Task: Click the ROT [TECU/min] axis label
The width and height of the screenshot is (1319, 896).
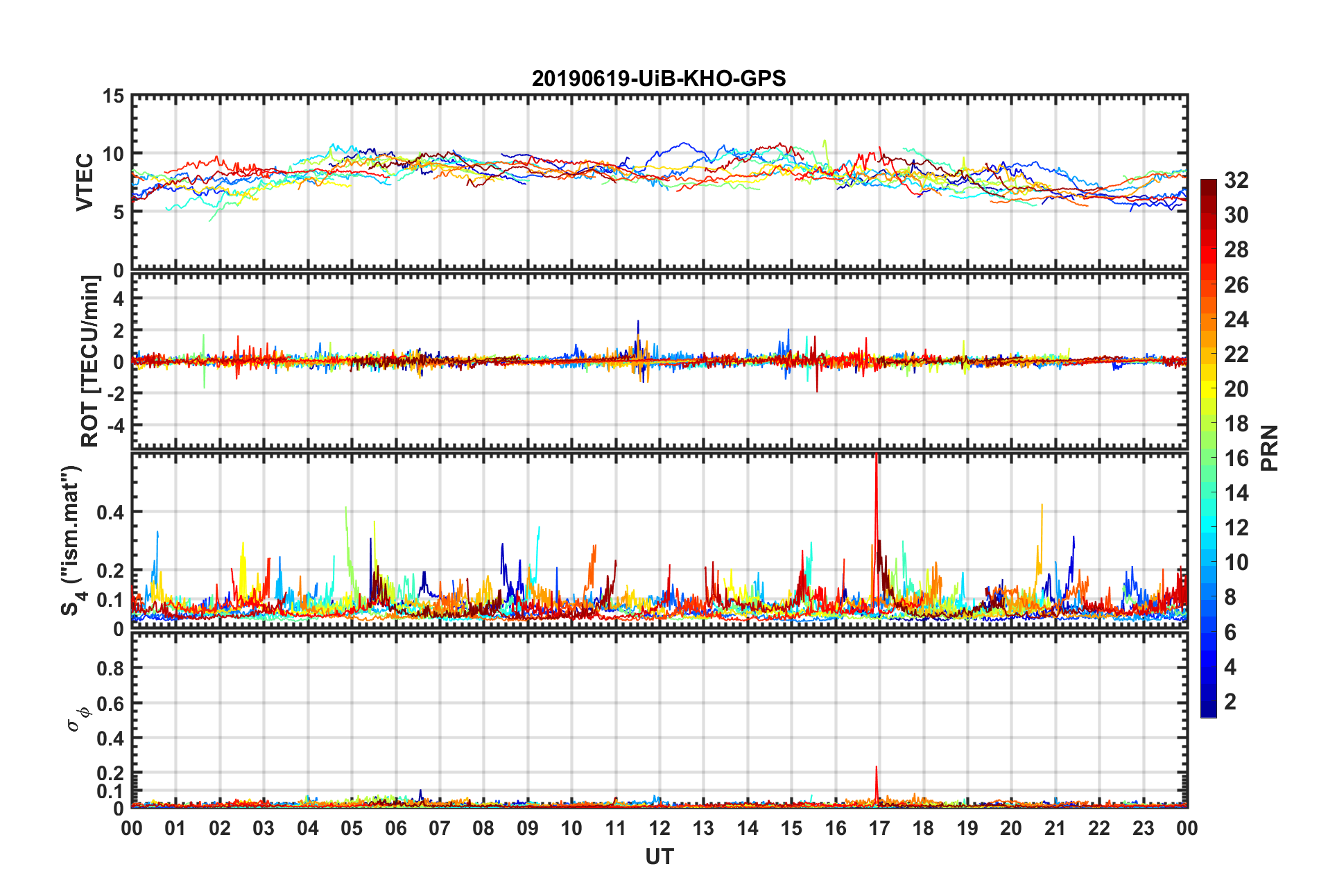Action: 90,361
